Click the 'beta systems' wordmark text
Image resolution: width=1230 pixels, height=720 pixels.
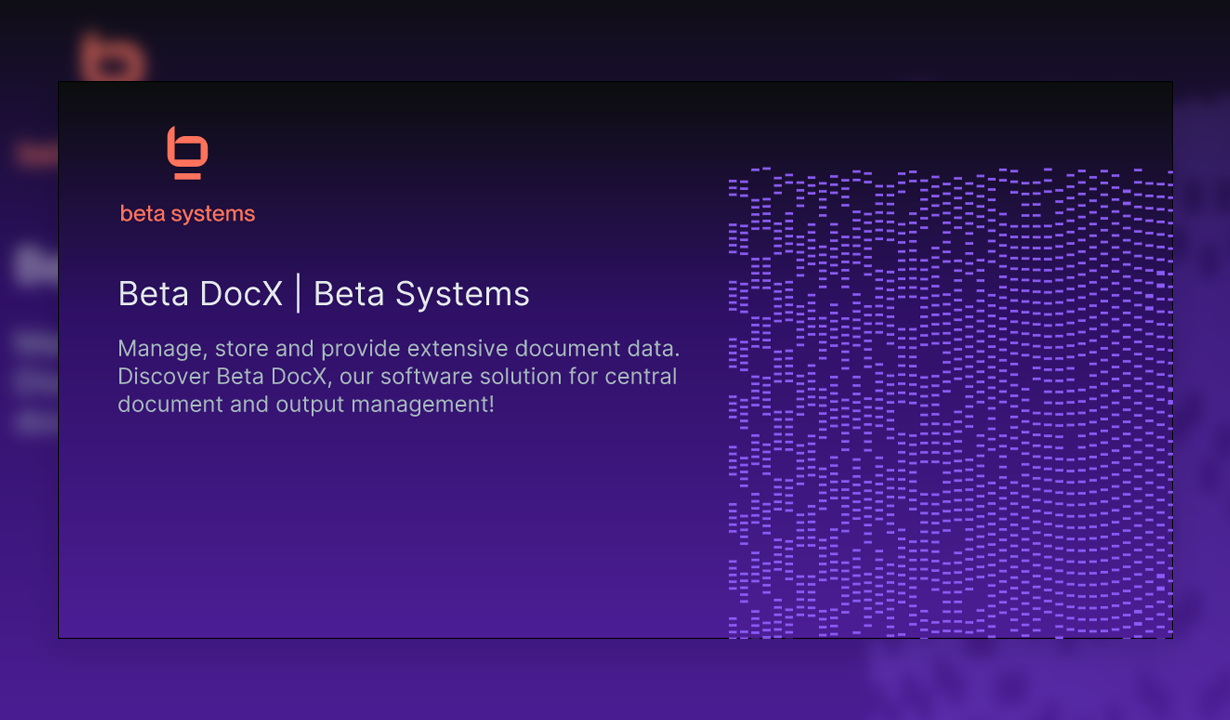(x=187, y=212)
